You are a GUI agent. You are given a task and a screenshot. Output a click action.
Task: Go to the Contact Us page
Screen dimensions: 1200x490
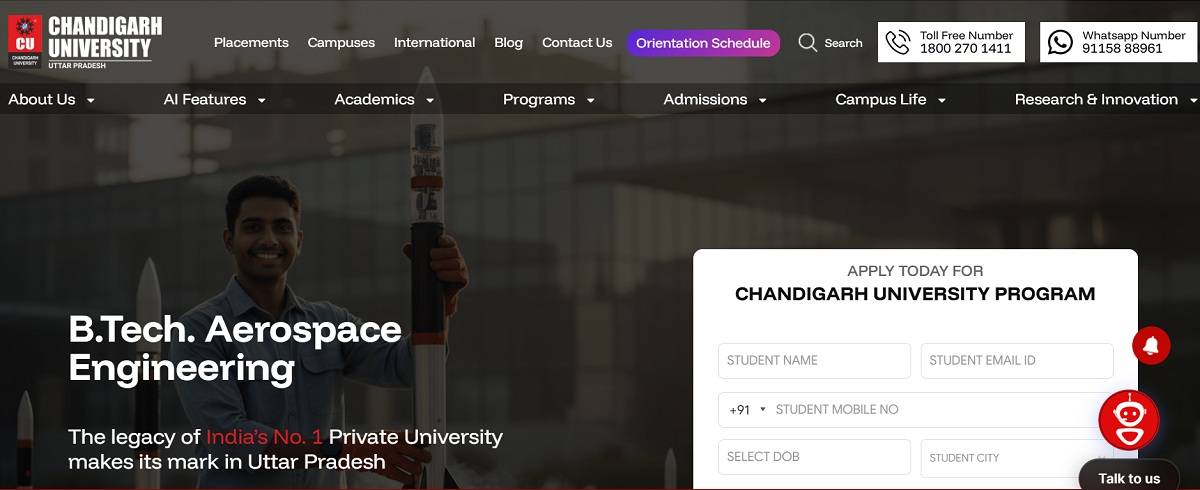[x=577, y=43]
